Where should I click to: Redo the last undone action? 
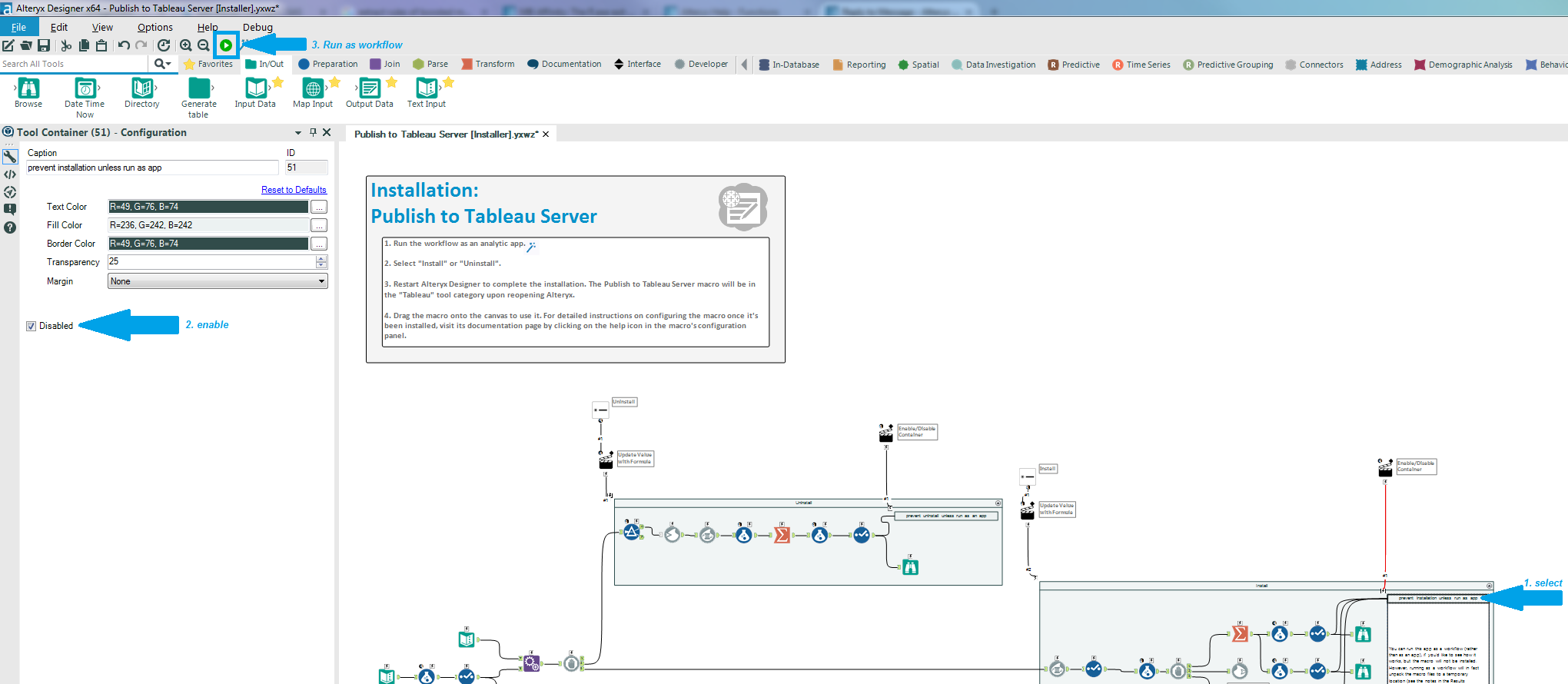141,45
